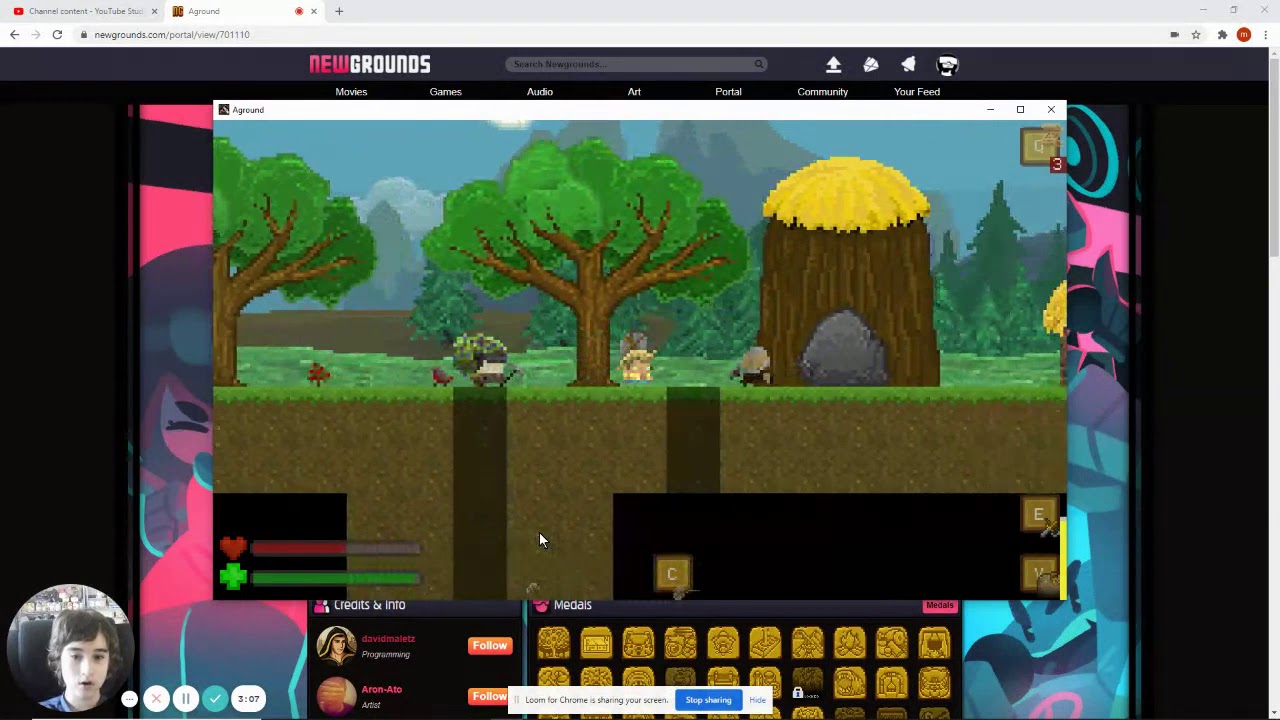Screen dimensions: 1280x720
Task: Open the Art menu on Newgrounds
Action: [634, 92]
